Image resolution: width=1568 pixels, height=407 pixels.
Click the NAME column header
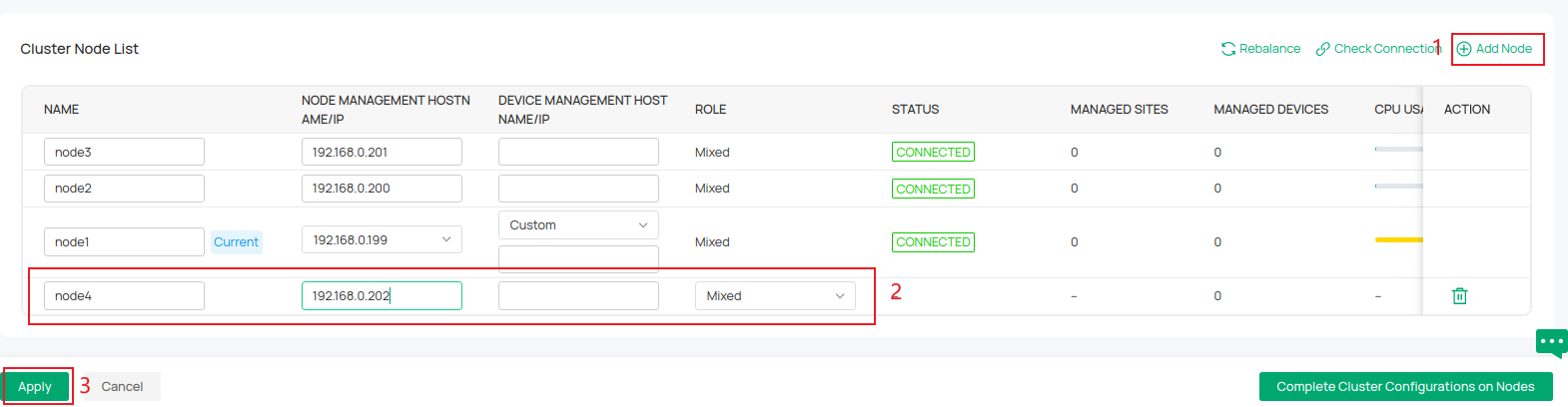tap(61, 110)
